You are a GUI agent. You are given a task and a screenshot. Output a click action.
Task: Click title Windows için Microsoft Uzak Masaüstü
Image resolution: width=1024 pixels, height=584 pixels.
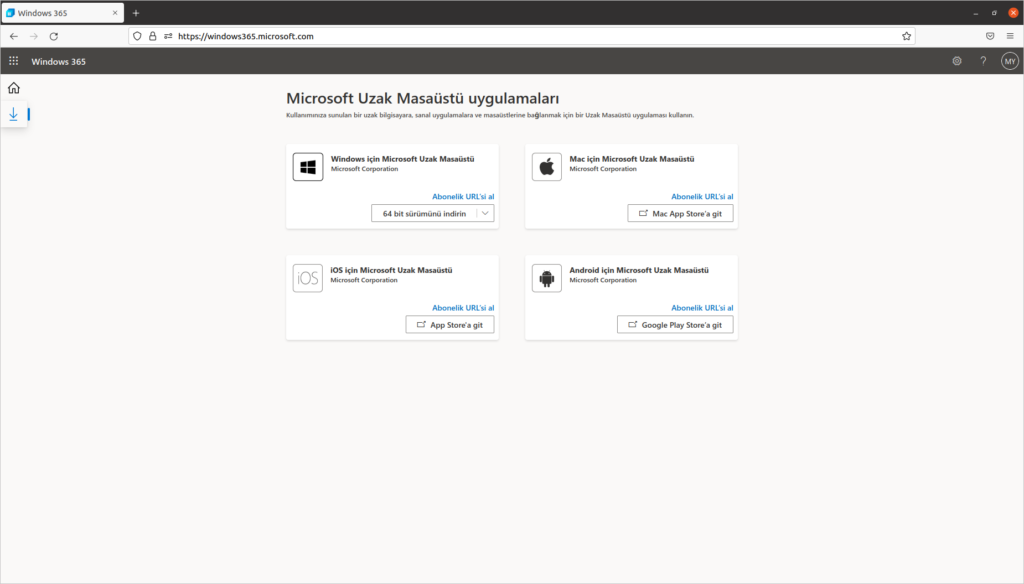pyautogui.click(x=402, y=159)
